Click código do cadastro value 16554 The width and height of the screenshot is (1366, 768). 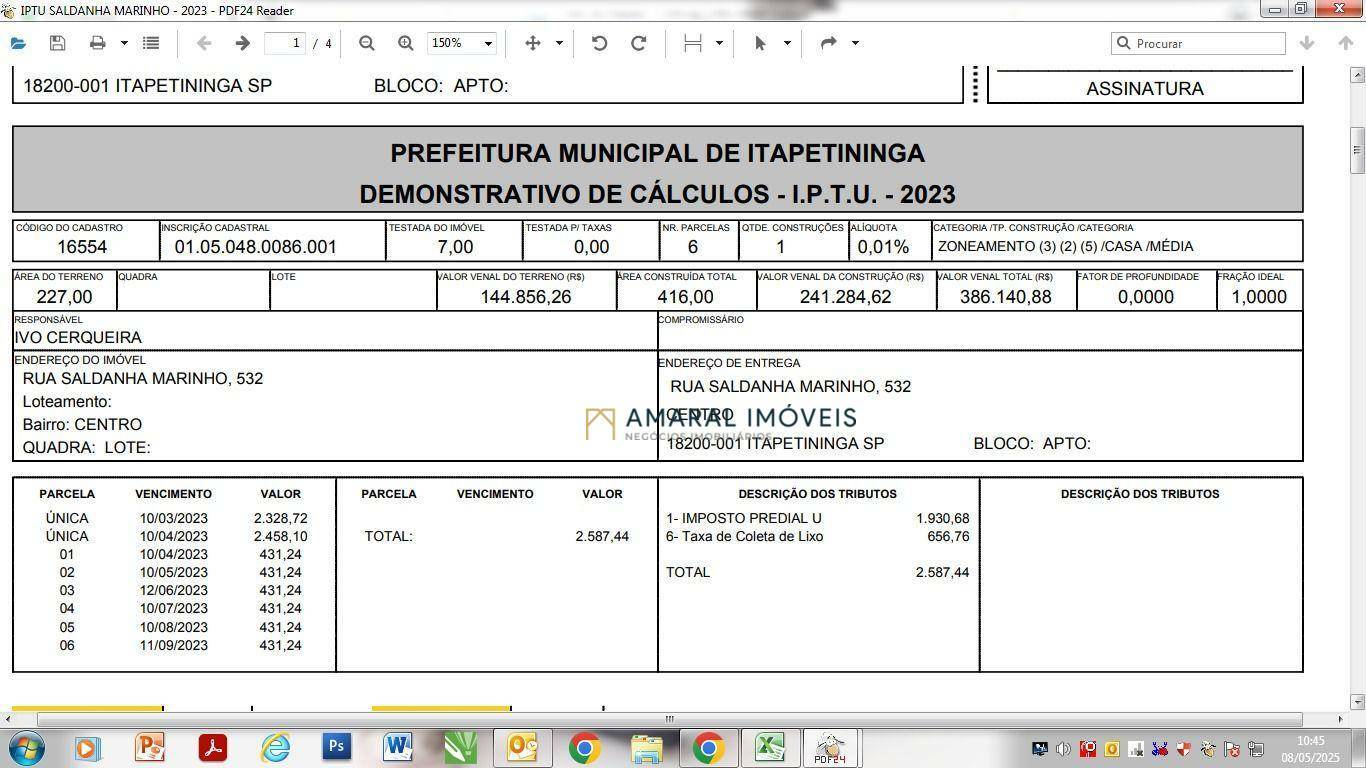(x=82, y=247)
